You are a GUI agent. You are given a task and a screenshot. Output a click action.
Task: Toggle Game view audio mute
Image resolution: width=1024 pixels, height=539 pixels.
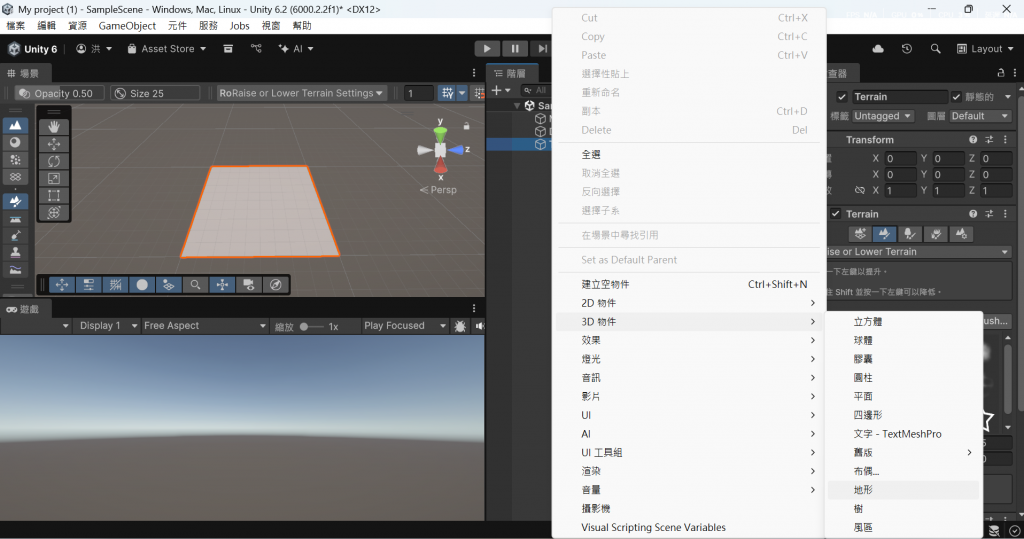point(480,326)
